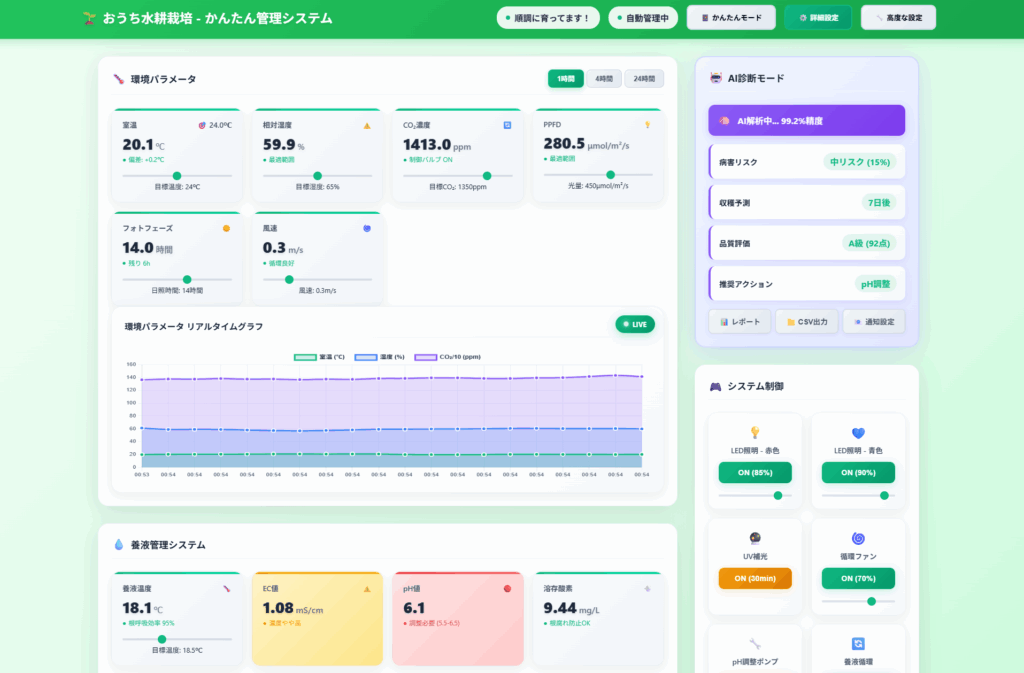Click the red dot icon on pH値 card

[x=507, y=588]
